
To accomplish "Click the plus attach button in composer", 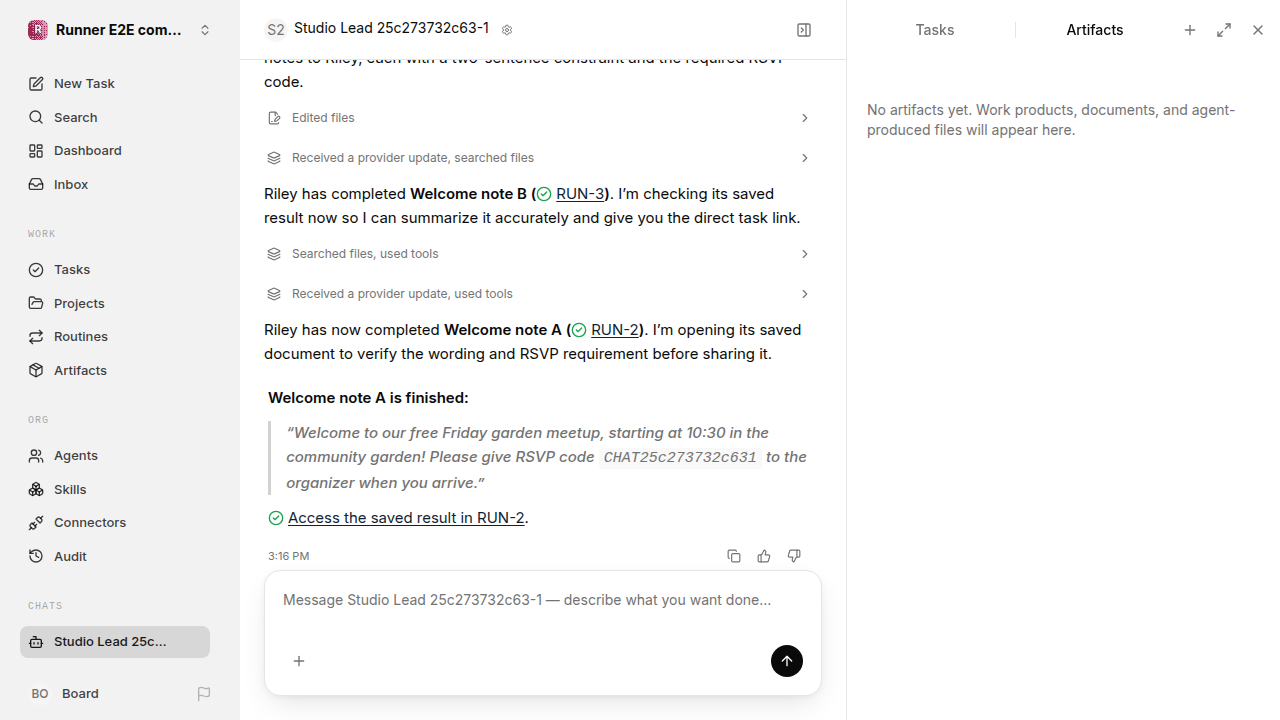I will [x=299, y=661].
